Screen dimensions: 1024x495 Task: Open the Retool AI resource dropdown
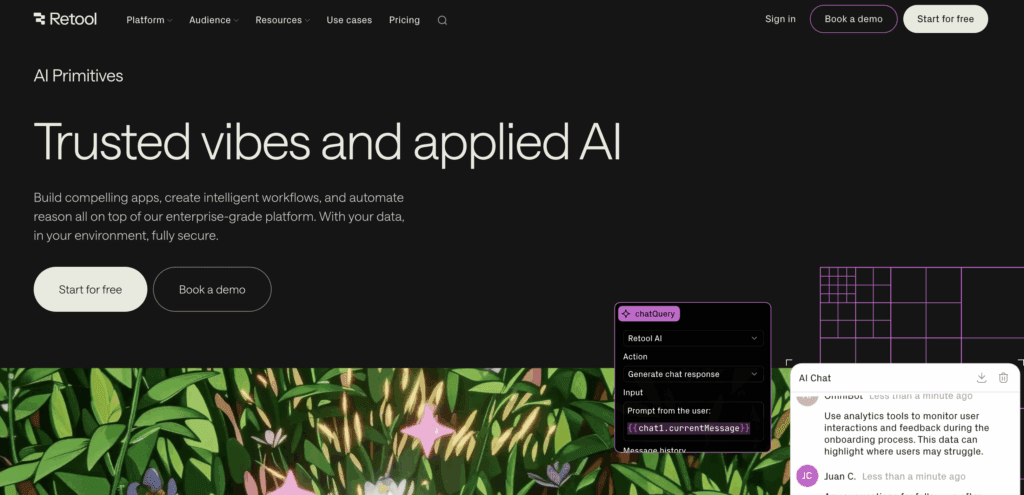tap(692, 339)
